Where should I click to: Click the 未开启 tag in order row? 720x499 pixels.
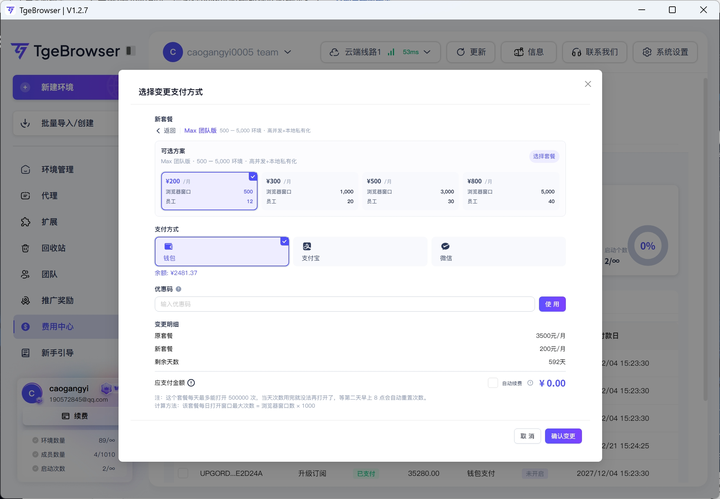(x=534, y=473)
